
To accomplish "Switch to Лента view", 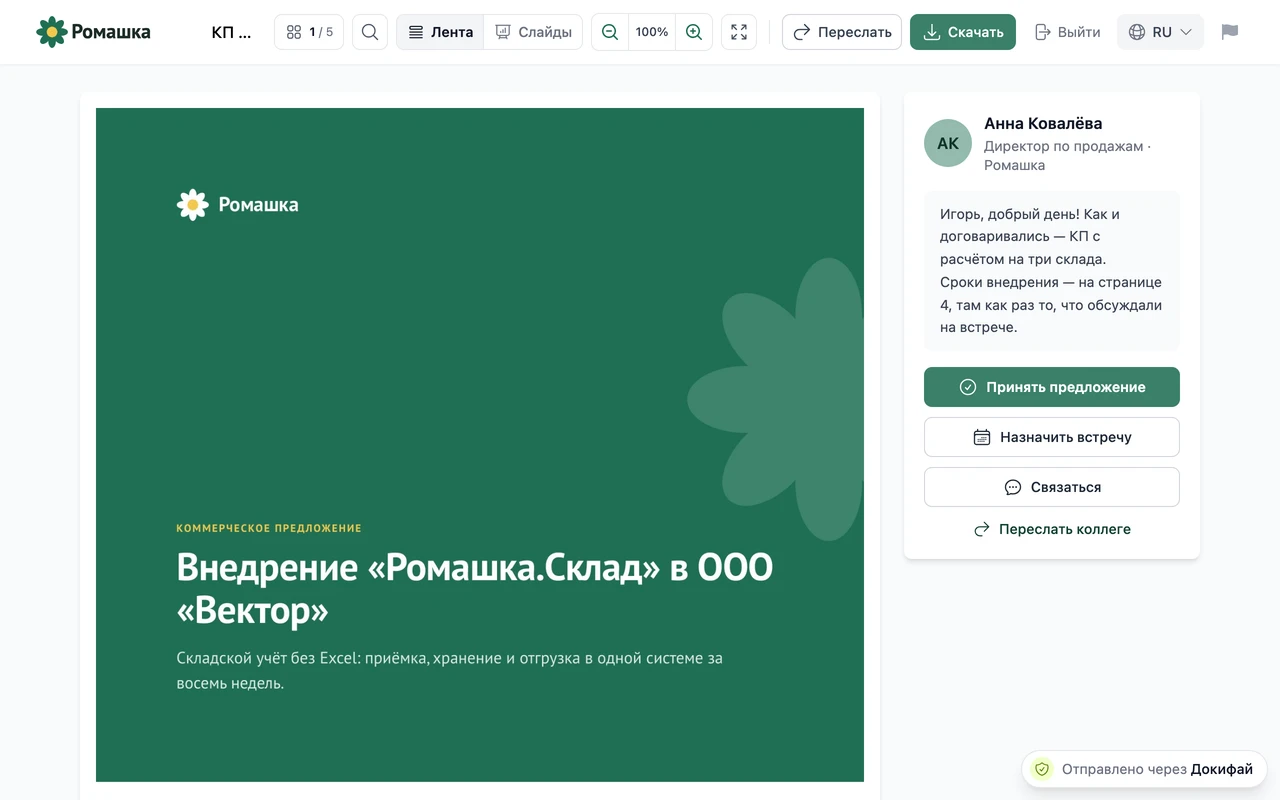I will (441, 32).
